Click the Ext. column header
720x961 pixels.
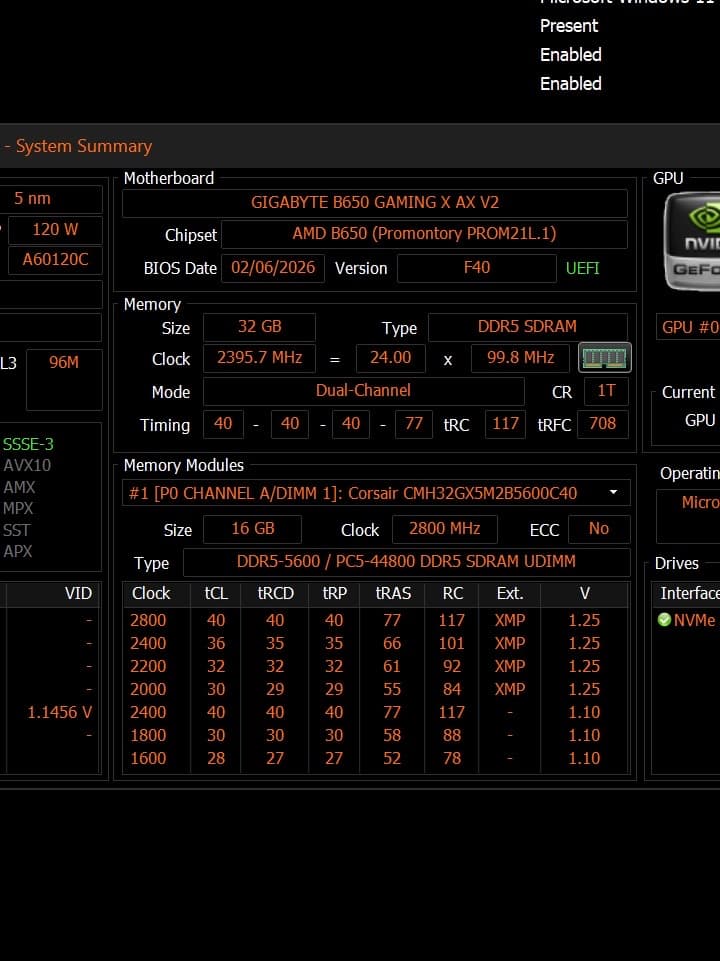(x=510, y=593)
